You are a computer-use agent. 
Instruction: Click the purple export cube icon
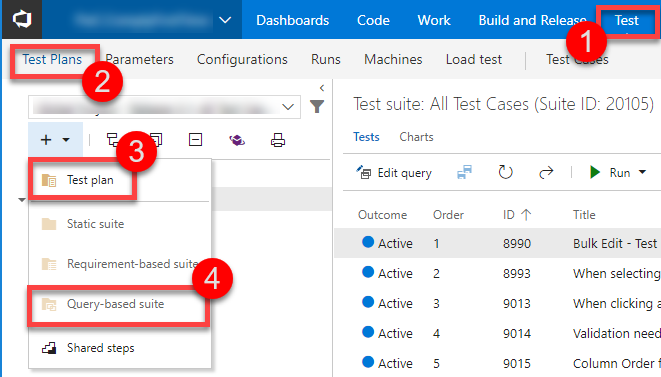point(237,140)
